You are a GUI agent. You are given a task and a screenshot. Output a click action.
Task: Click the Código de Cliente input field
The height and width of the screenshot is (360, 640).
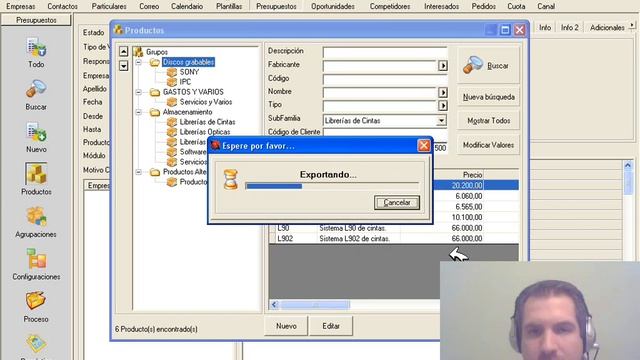coord(385,132)
